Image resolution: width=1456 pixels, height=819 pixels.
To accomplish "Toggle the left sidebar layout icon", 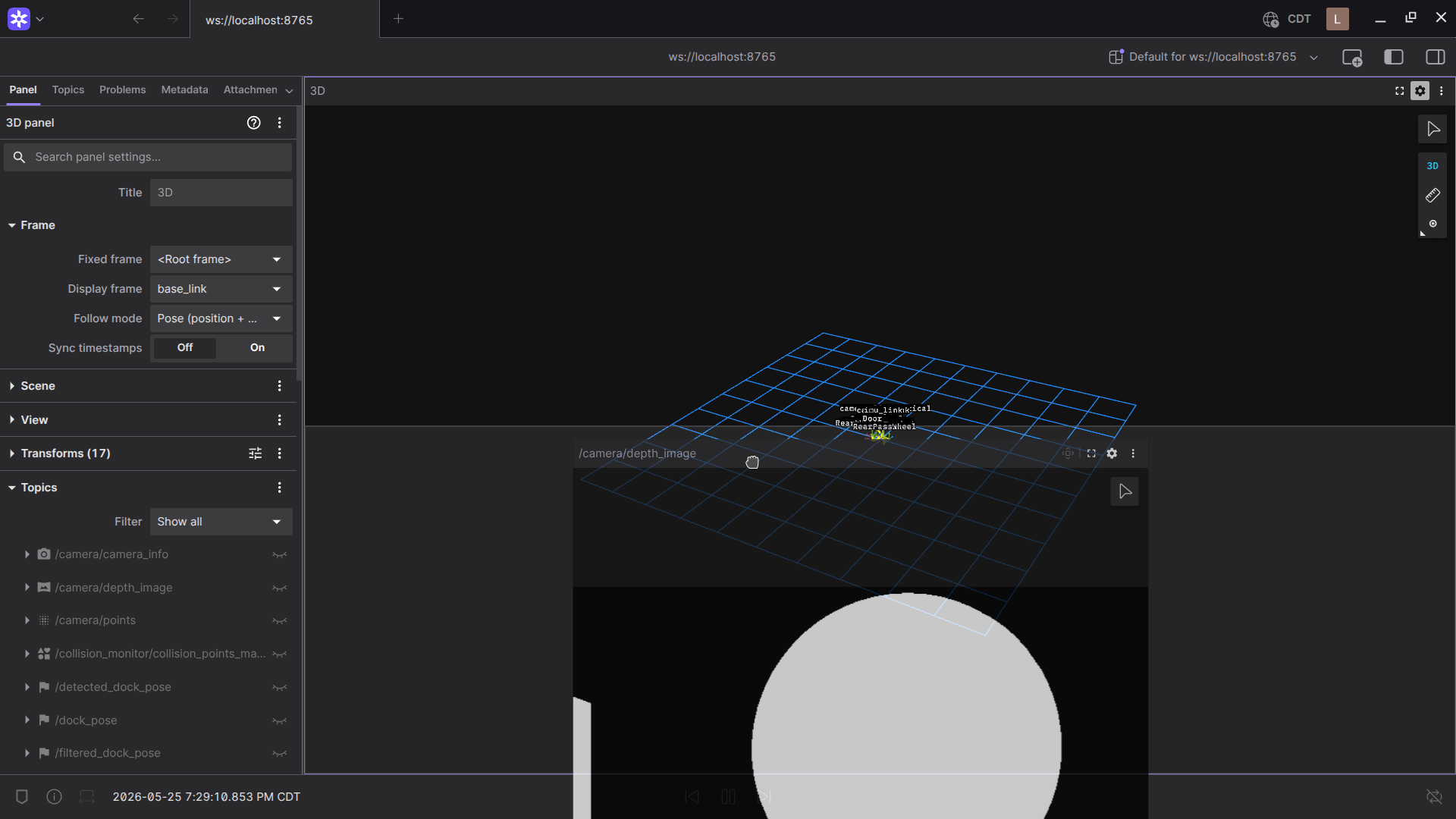I will click(1394, 58).
